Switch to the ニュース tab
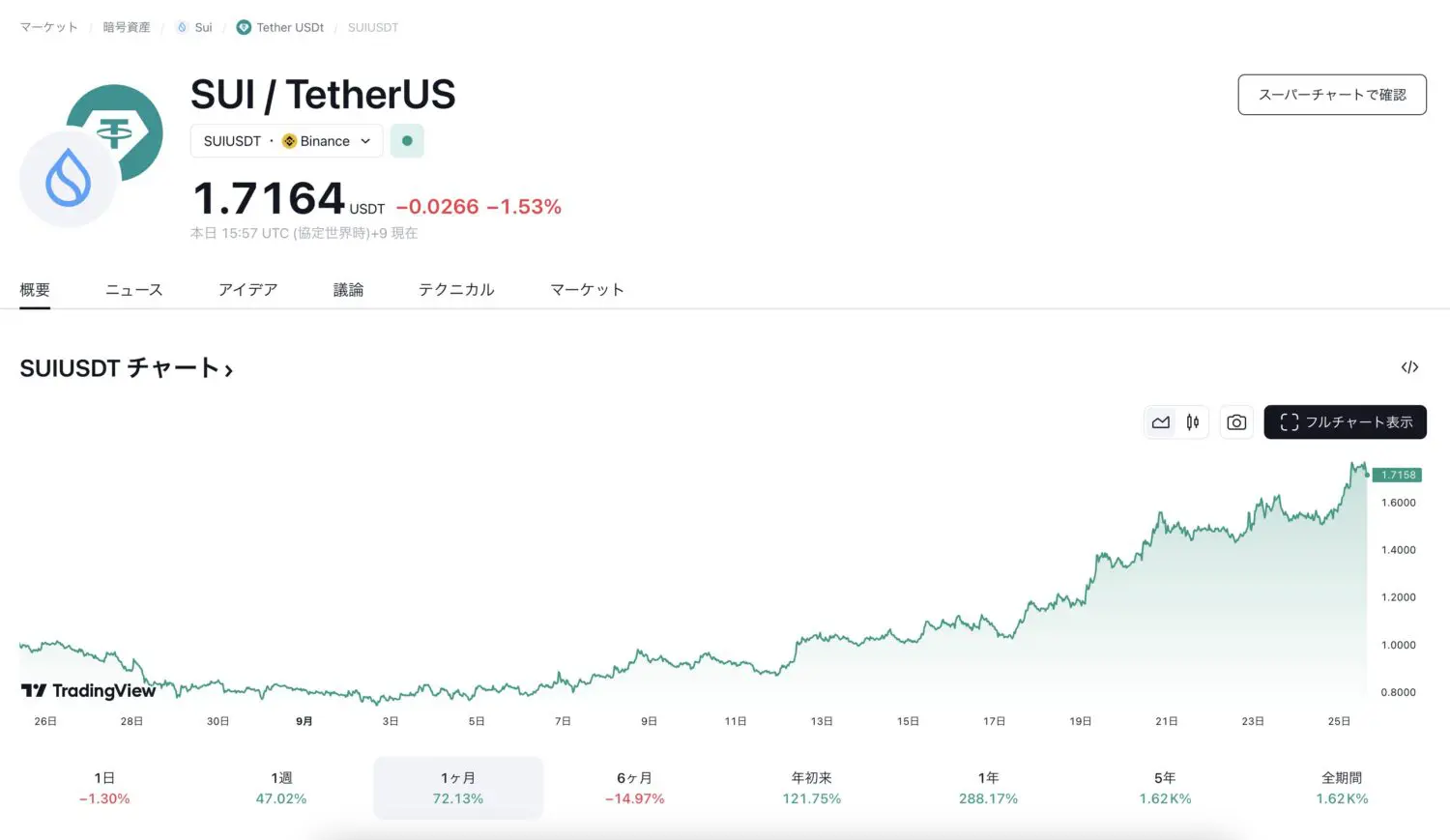This screenshot has width=1450, height=840. tap(133, 290)
